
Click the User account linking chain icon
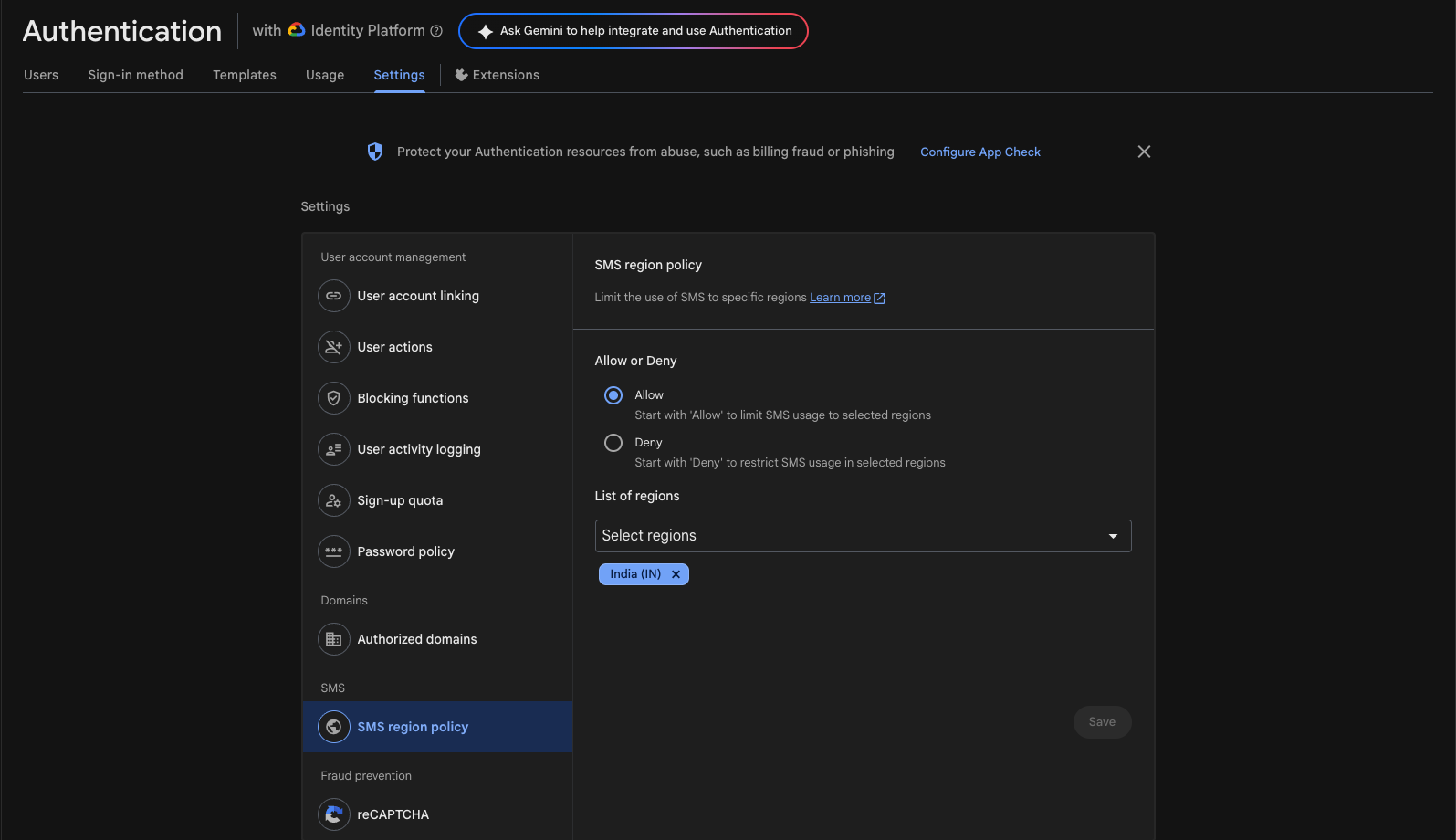pyautogui.click(x=334, y=296)
